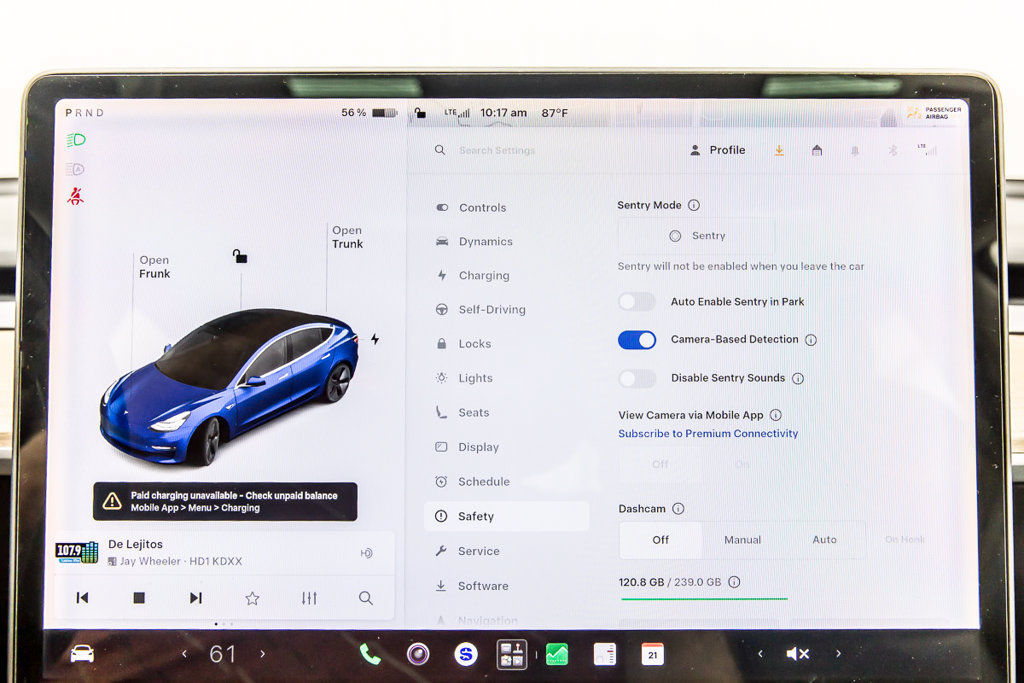Skip to previous track
Screen dimensions: 1024x683
coord(82,598)
